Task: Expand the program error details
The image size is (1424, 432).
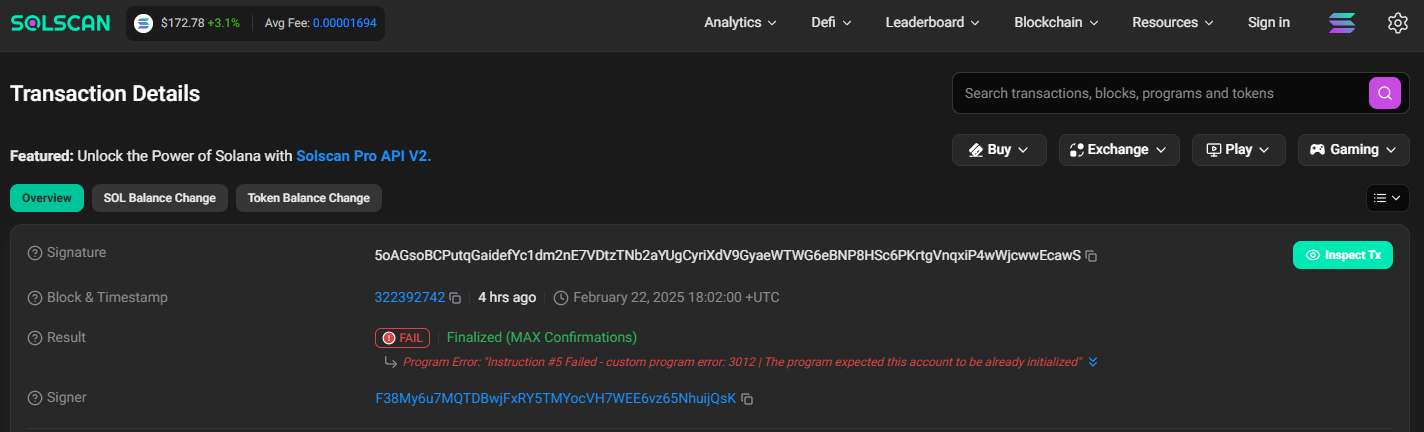Action: click(x=1093, y=362)
